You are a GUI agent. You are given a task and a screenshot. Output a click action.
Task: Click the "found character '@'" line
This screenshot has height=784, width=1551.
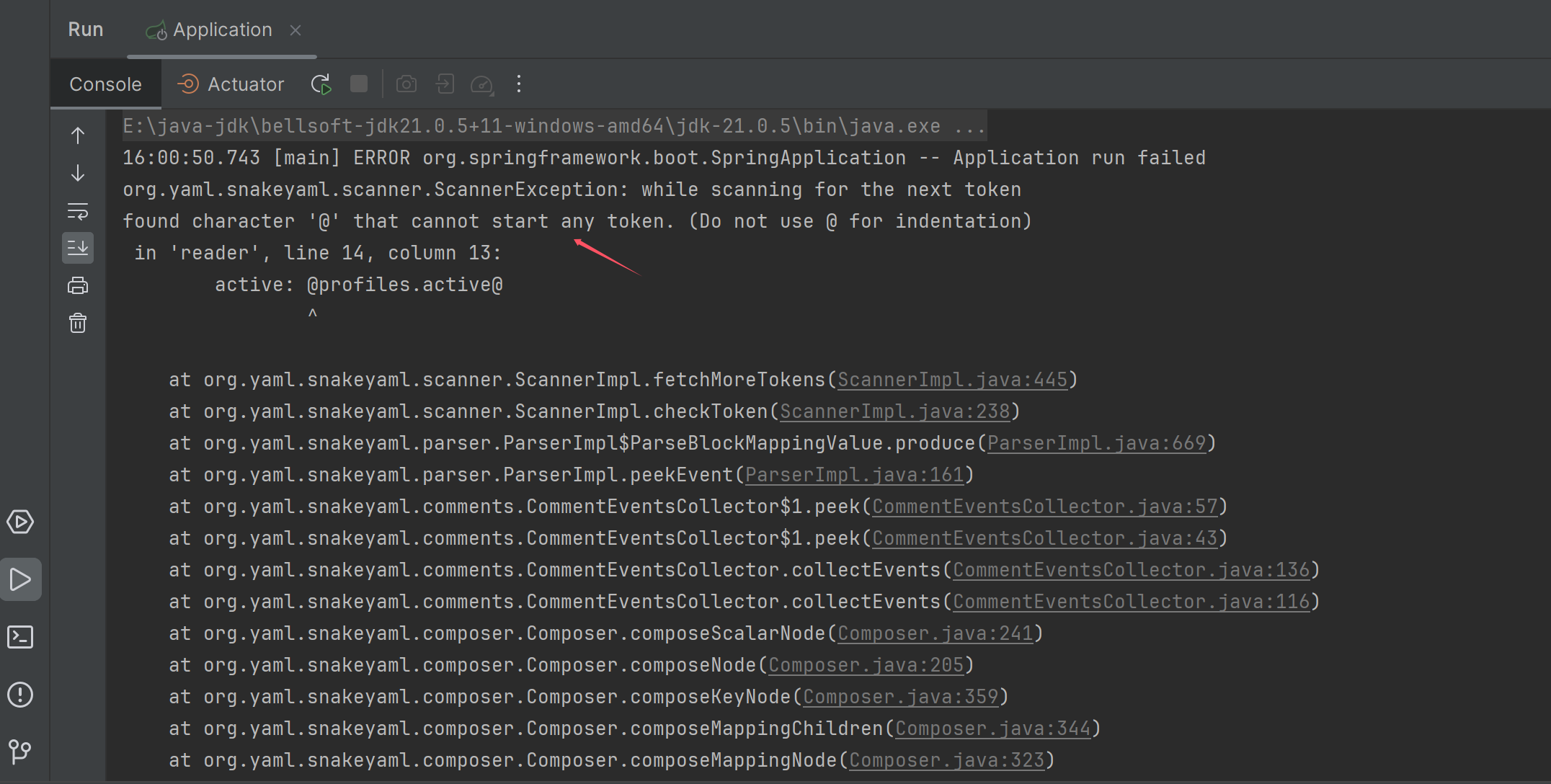(x=577, y=221)
